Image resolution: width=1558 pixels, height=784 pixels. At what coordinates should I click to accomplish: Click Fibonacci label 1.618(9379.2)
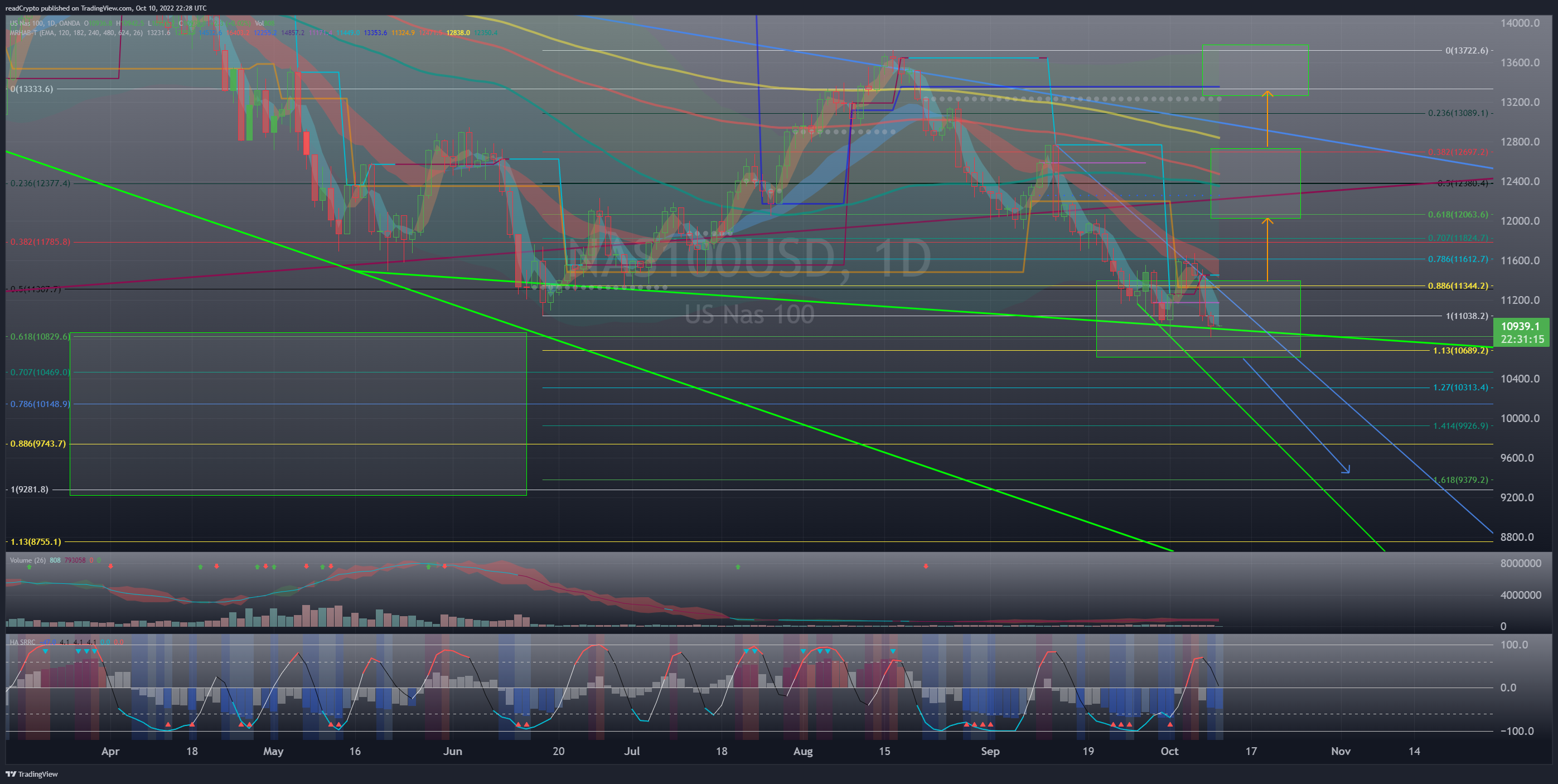(x=1460, y=480)
